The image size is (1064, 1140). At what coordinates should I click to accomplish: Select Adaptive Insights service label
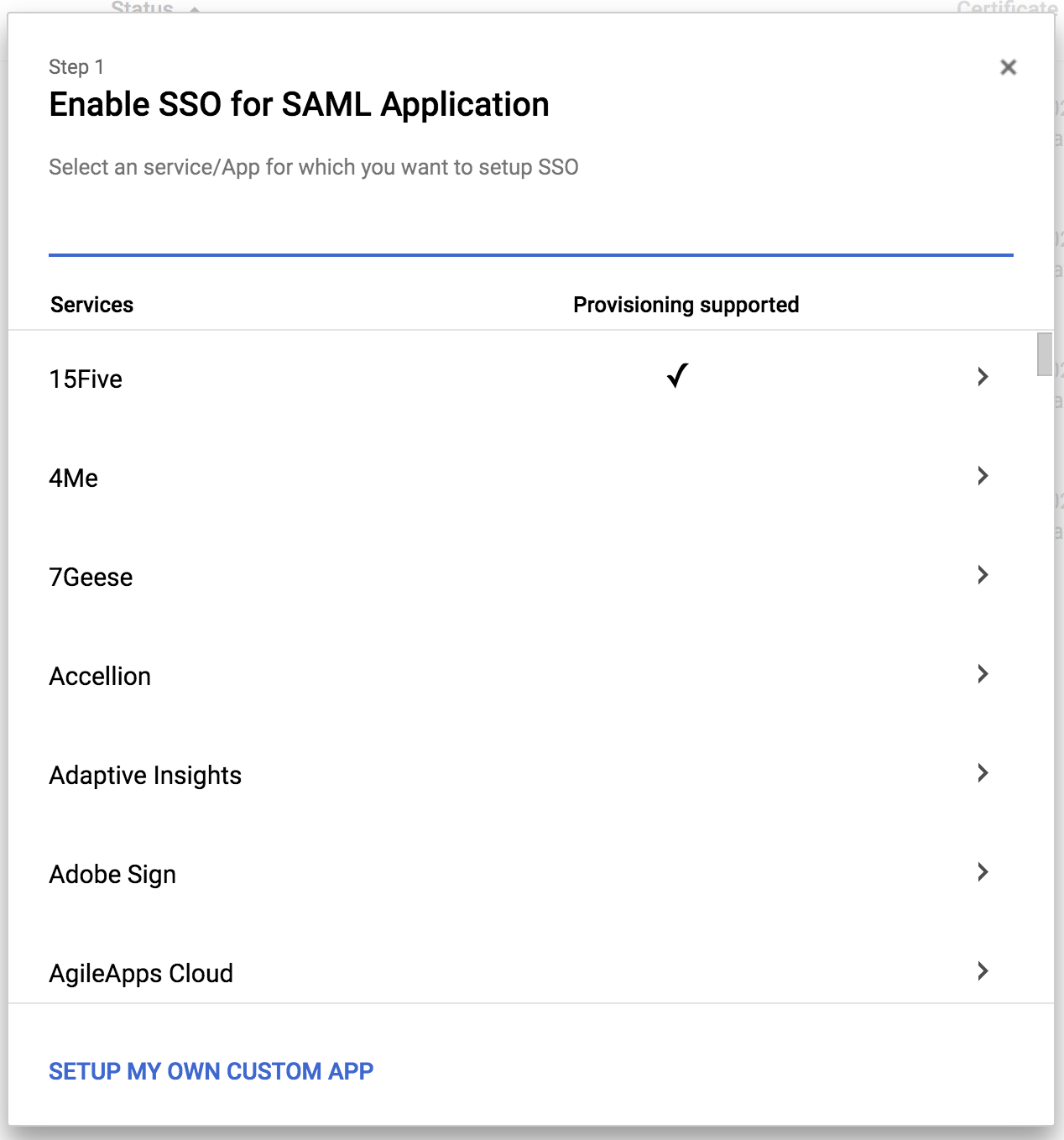coord(145,776)
